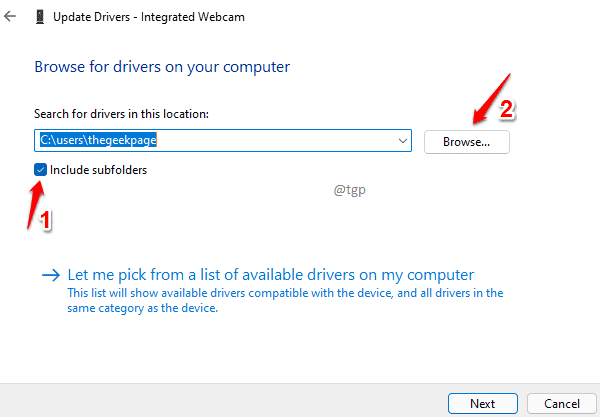Click the red number 1 annotation
Image resolution: width=600 pixels, height=417 pixels.
[x=45, y=220]
